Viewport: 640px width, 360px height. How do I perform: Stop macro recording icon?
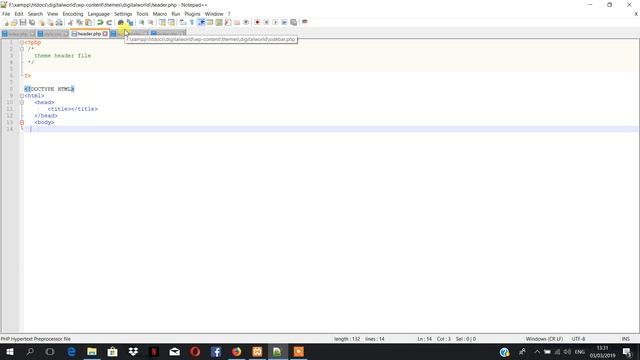click(x=266, y=22)
